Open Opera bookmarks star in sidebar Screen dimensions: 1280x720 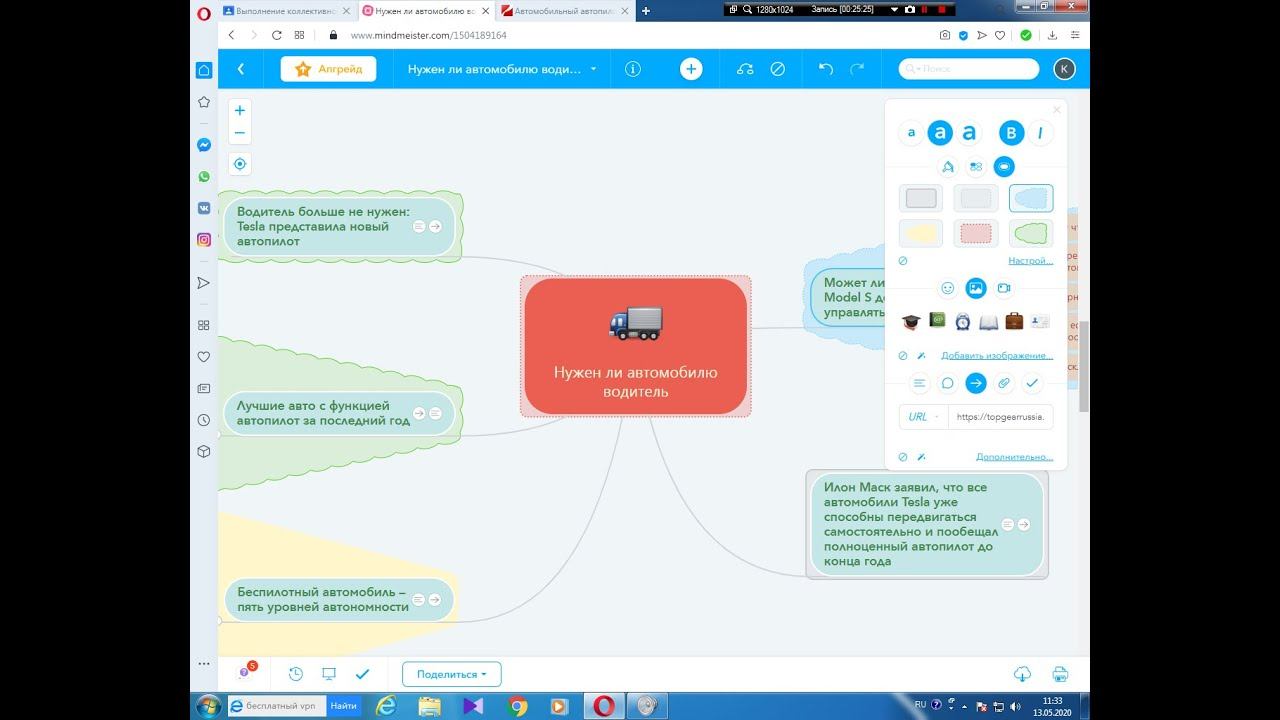pos(204,102)
